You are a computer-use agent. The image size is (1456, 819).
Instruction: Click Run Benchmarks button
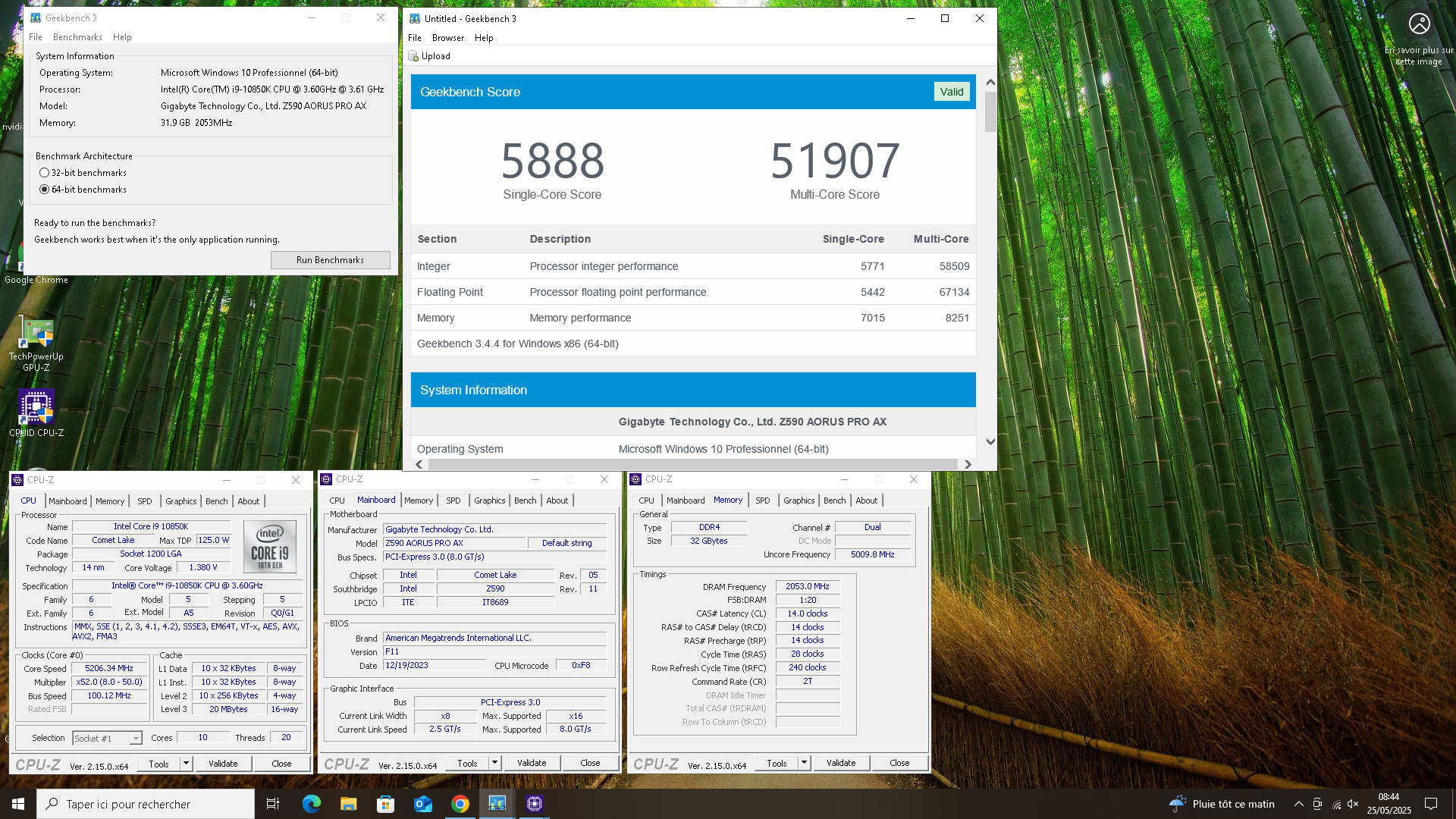coord(330,260)
